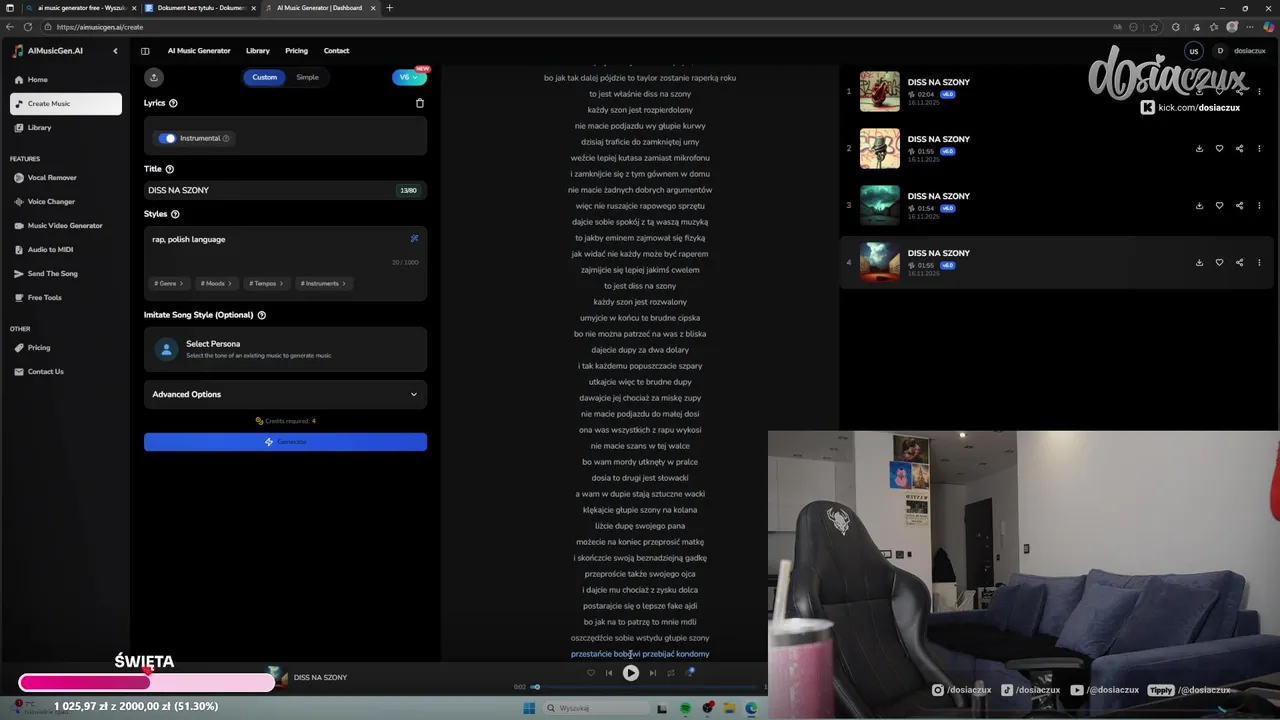Viewport: 1280px width, 720px height.
Task: Expand the # Instruments tag list
Action: [324, 283]
